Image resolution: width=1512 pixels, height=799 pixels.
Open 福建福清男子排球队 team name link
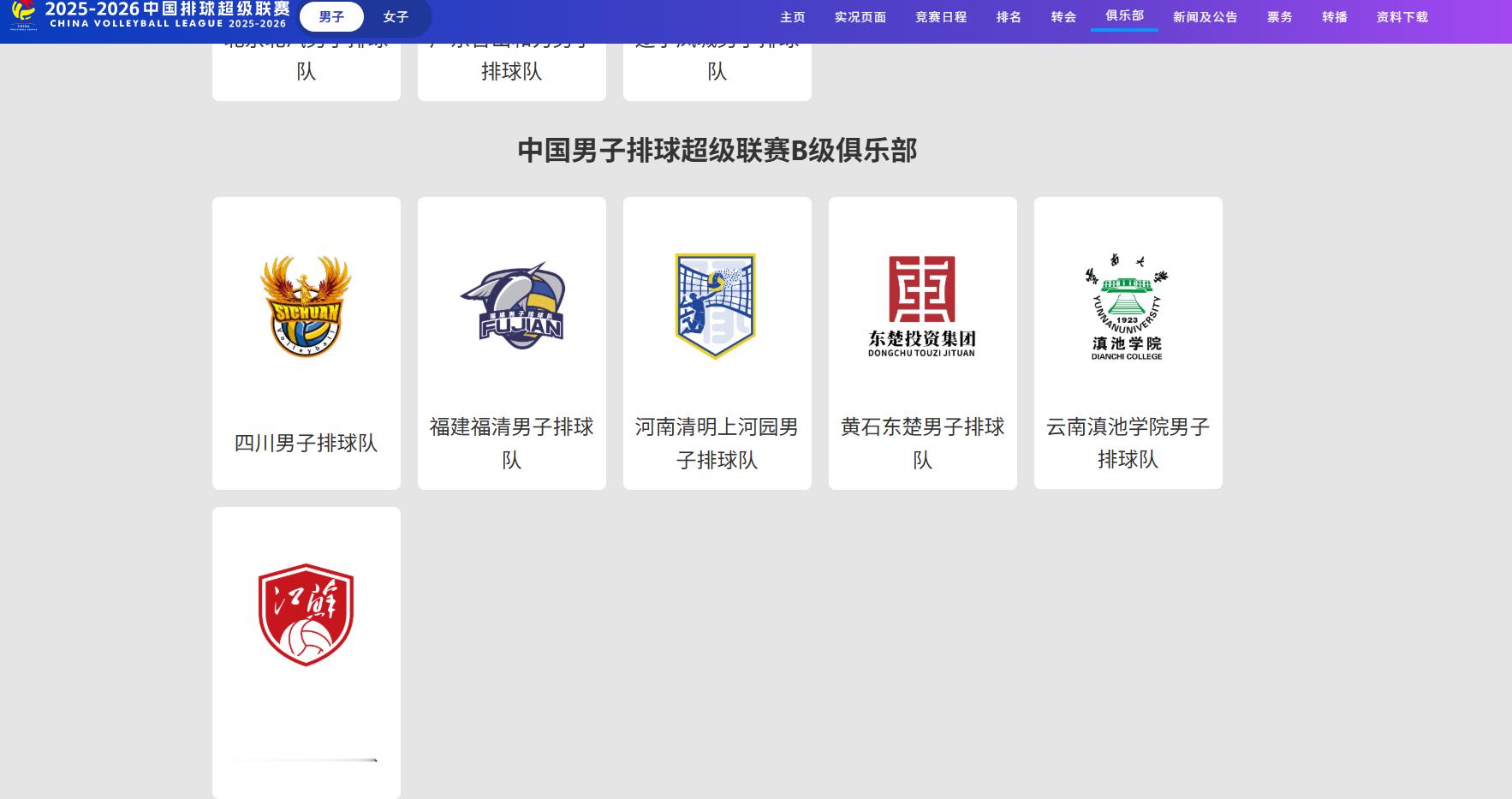(x=512, y=443)
